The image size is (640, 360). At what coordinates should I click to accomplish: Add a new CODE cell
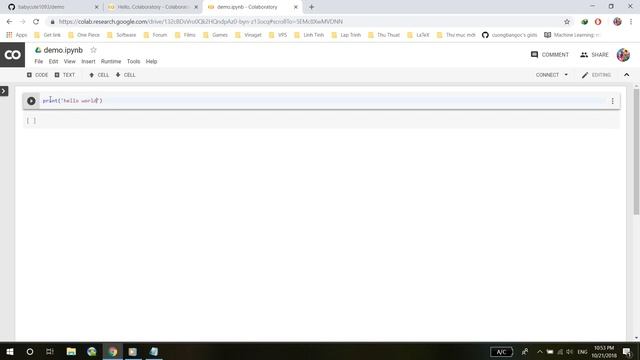click(x=38, y=75)
